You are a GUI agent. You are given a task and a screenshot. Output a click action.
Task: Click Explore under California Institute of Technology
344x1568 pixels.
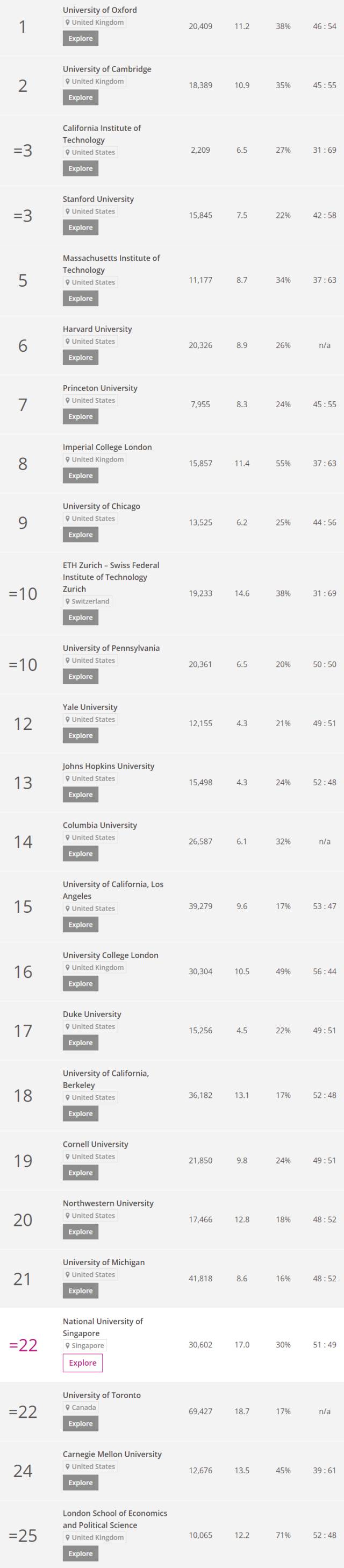(x=80, y=168)
